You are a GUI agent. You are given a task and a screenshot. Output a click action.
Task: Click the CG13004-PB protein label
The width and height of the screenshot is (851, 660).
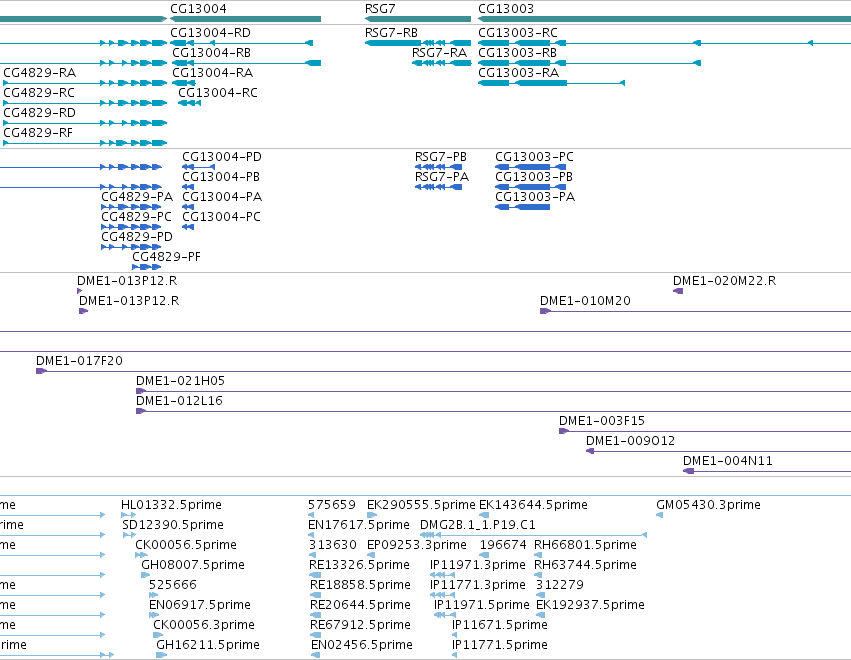(221, 177)
